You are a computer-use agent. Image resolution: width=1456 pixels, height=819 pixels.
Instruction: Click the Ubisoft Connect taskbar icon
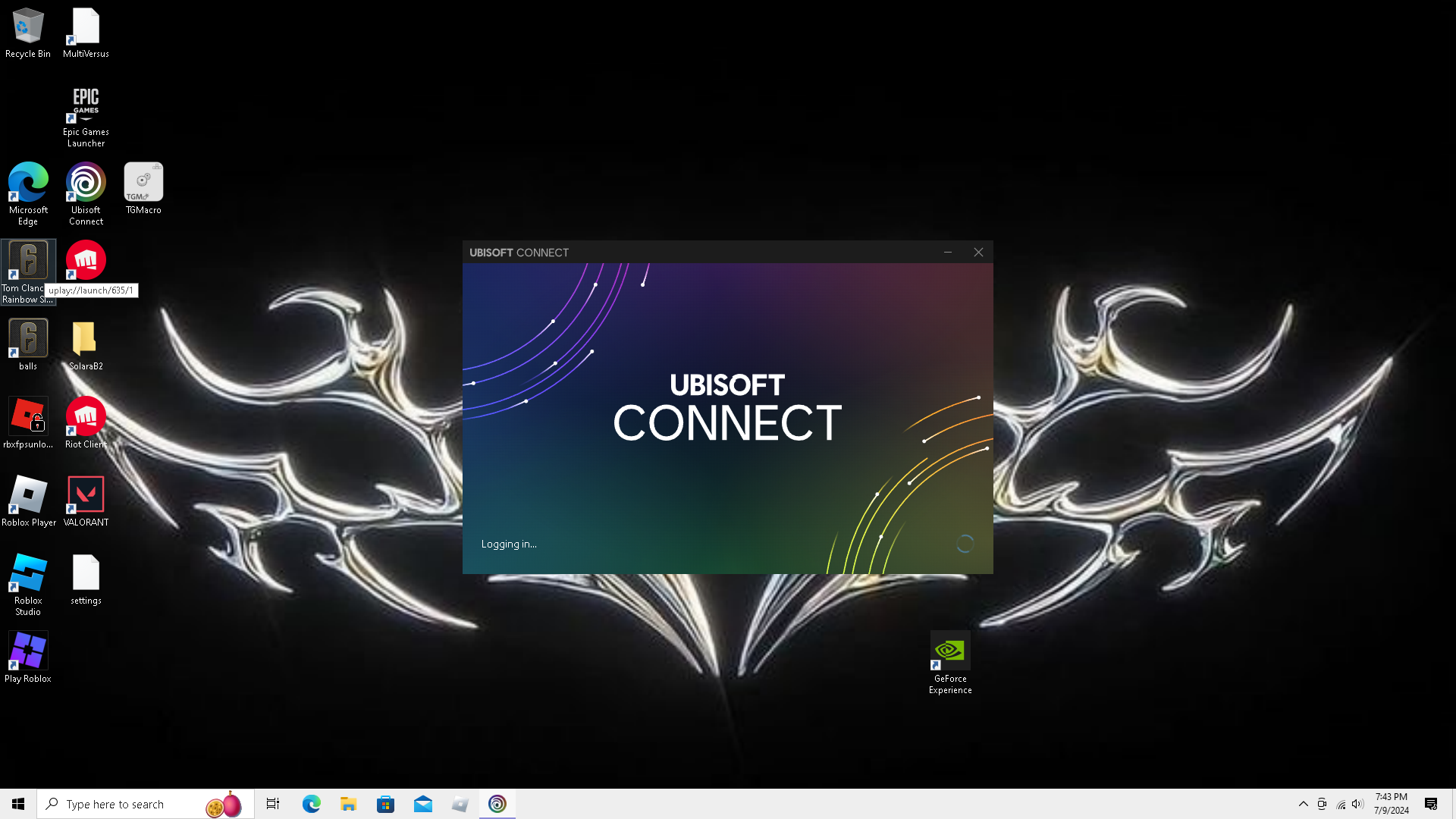(497, 804)
